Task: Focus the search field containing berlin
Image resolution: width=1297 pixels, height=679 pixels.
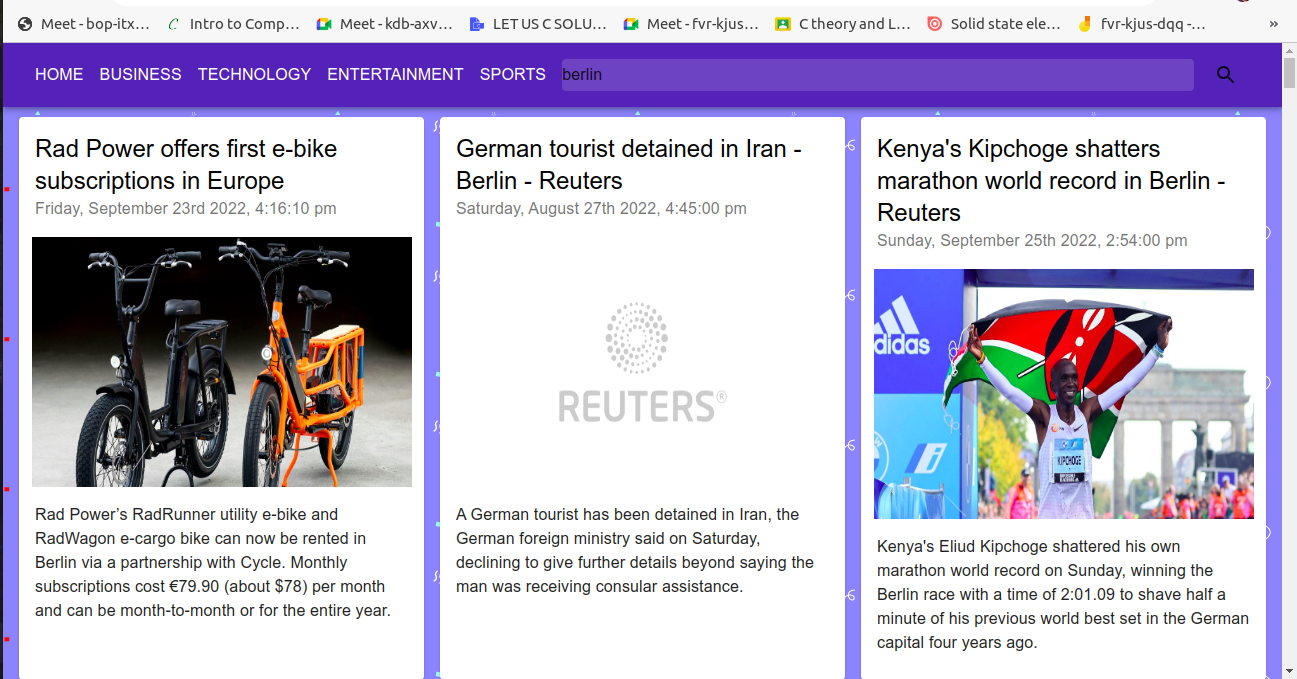Action: [877, 75]
